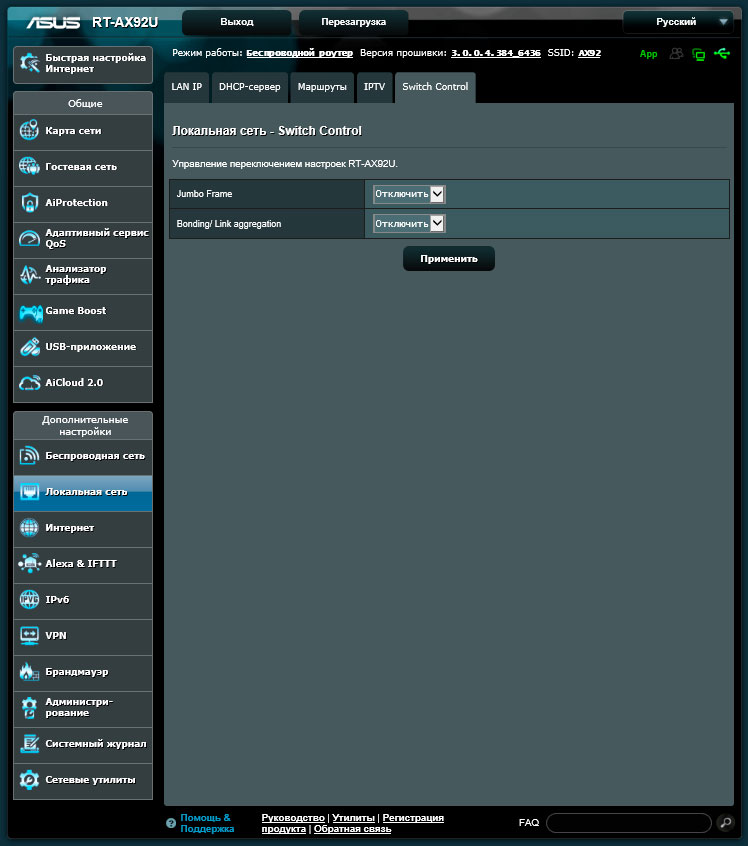Open the Помощь & Поддержка link
Viewport: 748px width, 846px height.
click(207, 823)
